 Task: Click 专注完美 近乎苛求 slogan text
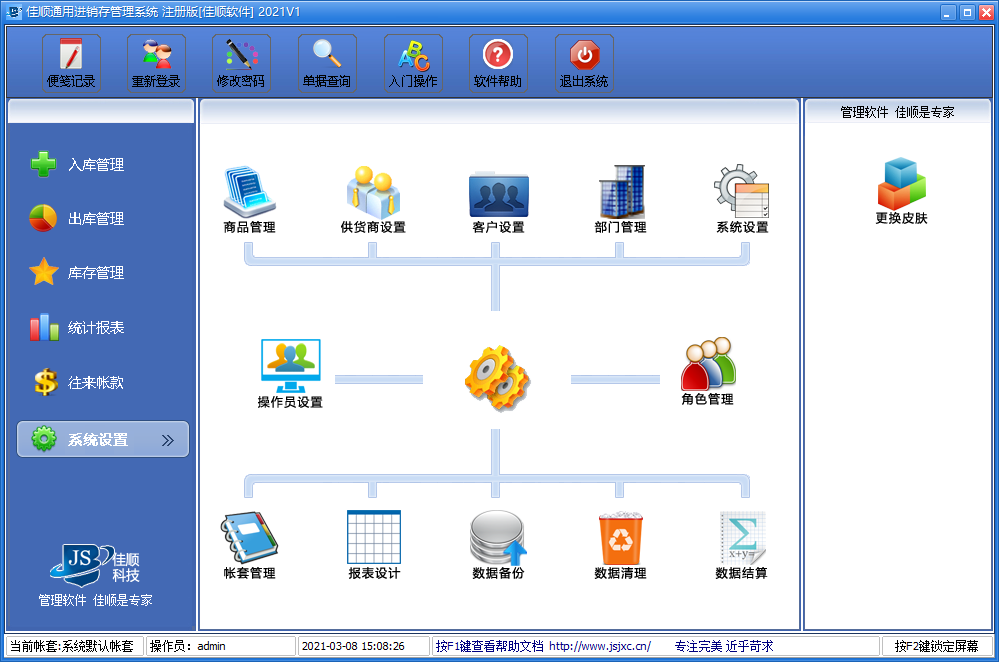(724, 646)
